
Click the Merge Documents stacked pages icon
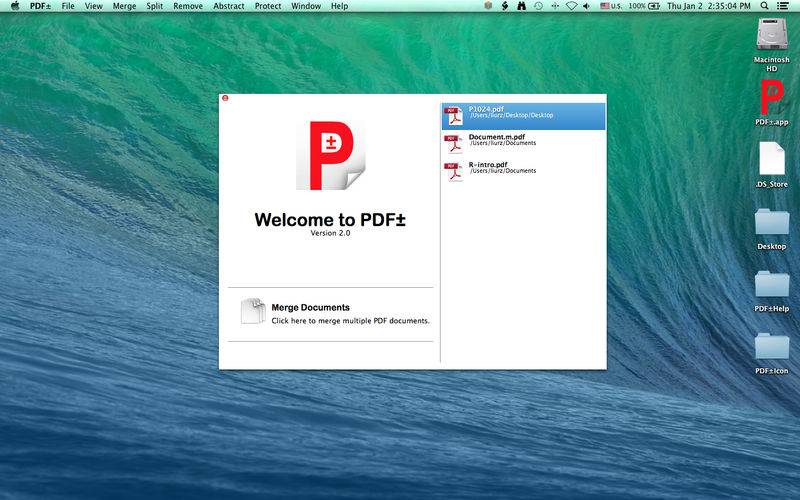point(253,311)
